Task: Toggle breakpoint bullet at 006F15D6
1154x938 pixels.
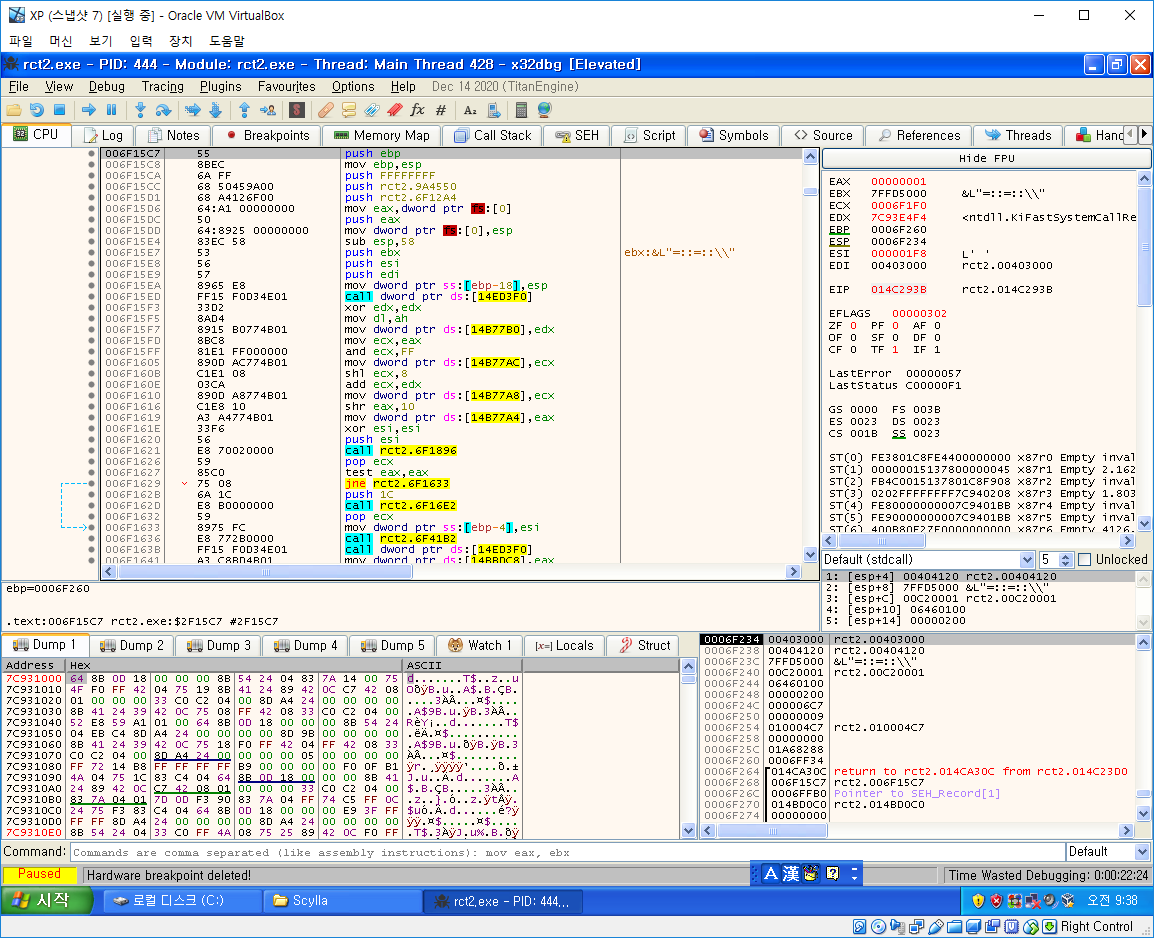Action: pos(91,209)
